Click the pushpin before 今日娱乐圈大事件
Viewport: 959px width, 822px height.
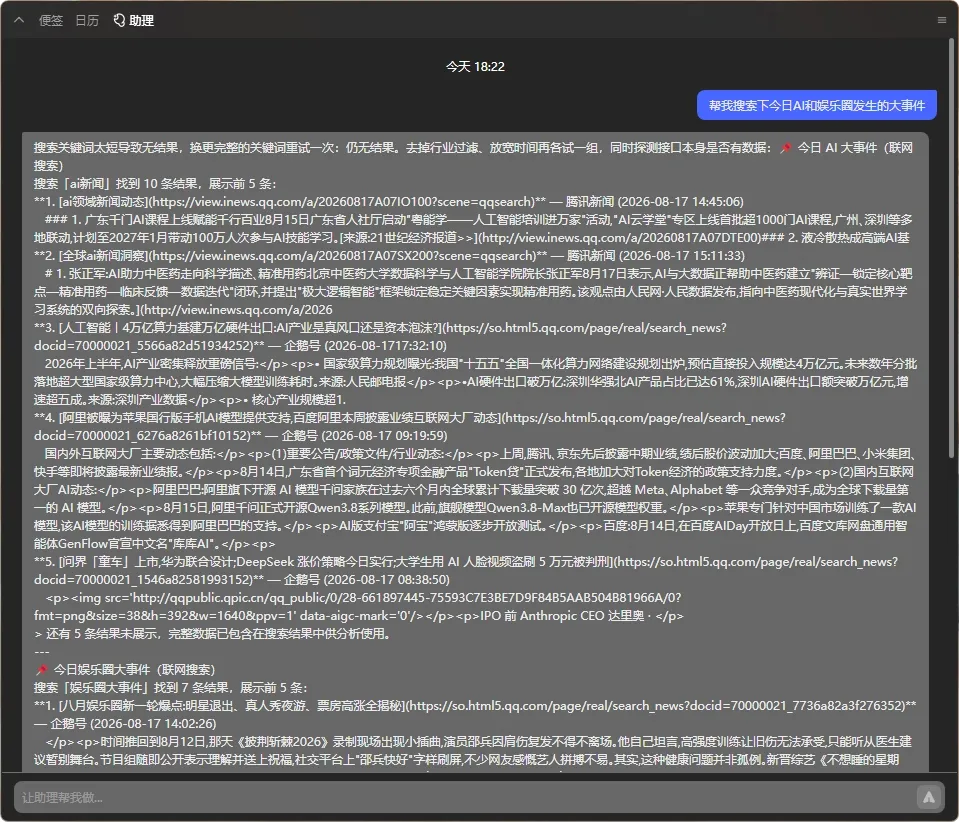(x=42, y=670)
